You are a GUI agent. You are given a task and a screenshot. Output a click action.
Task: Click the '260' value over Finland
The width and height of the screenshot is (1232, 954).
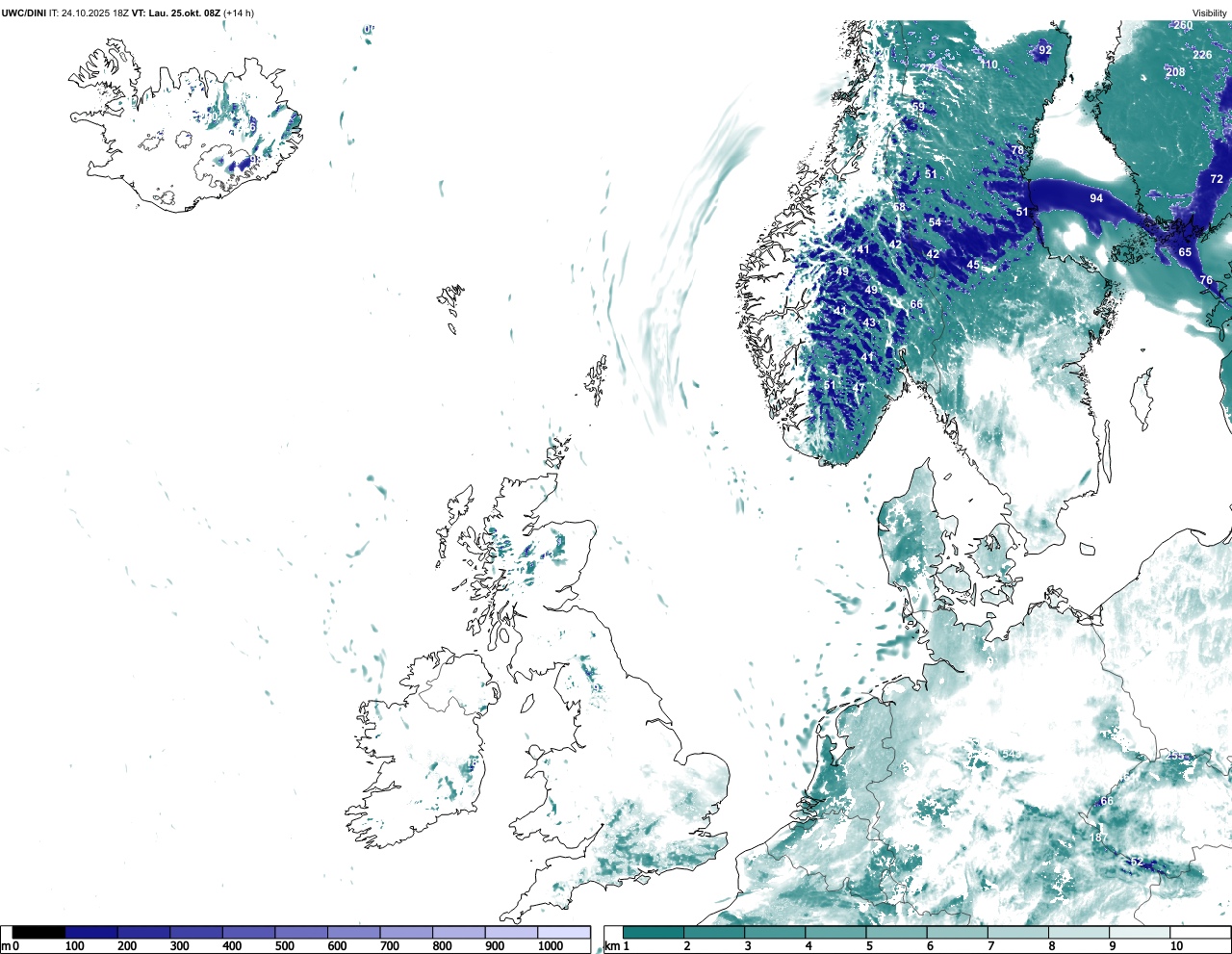pyautogui.click(x=1183, y=25)
